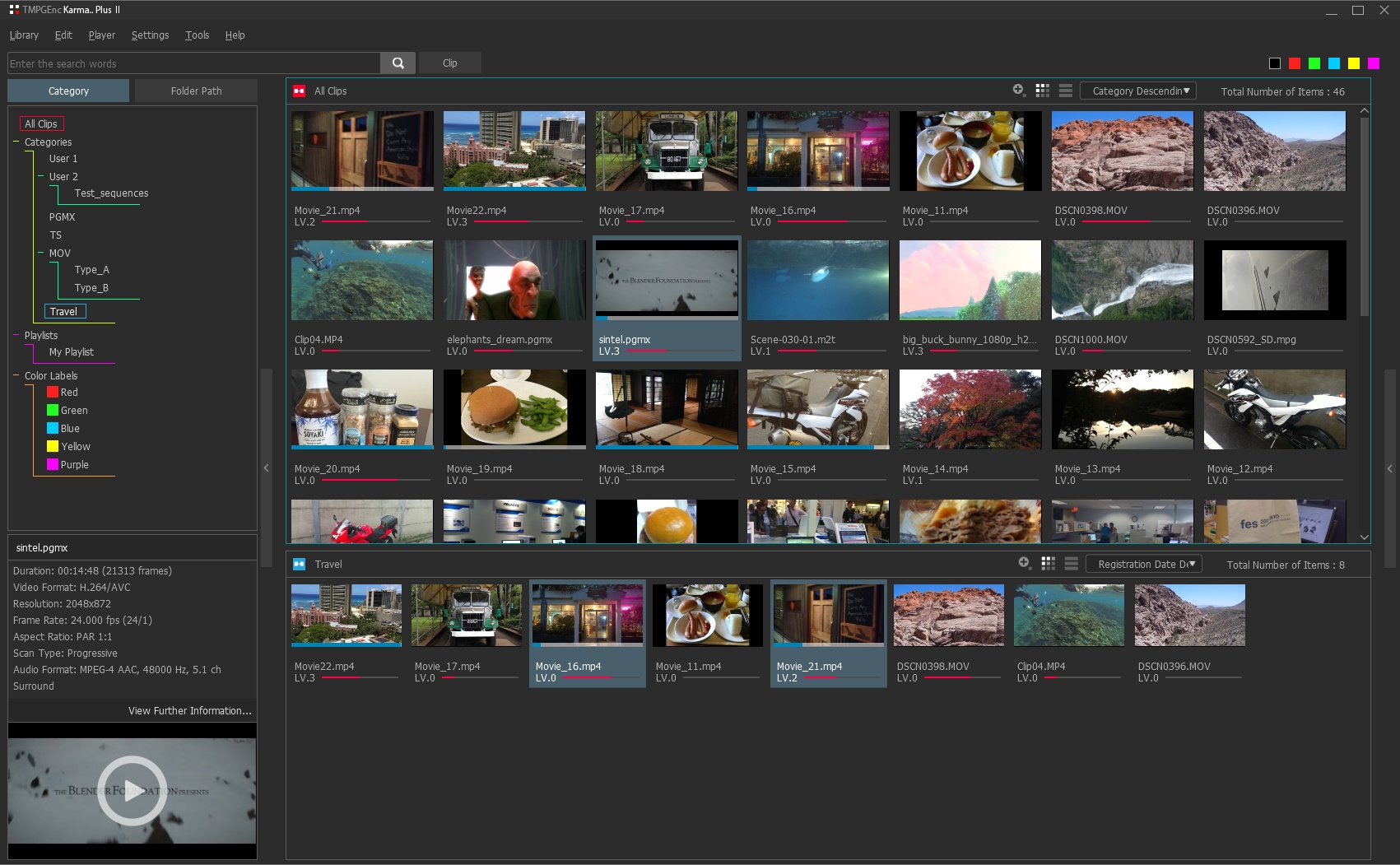Screen dimensions: 1400x865
Task: Click the blue Travel pane header icon
Action: pyautogui.click(x=299, y=564)
